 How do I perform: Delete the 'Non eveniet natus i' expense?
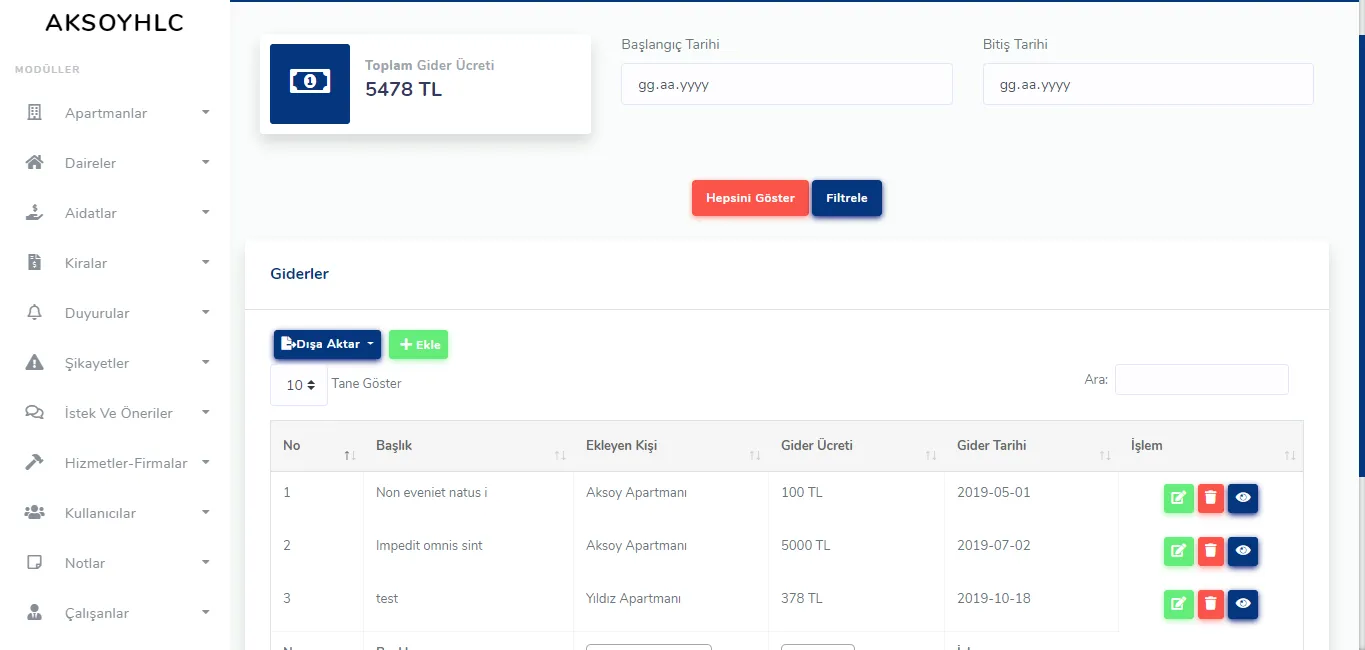pos(1211,498)
